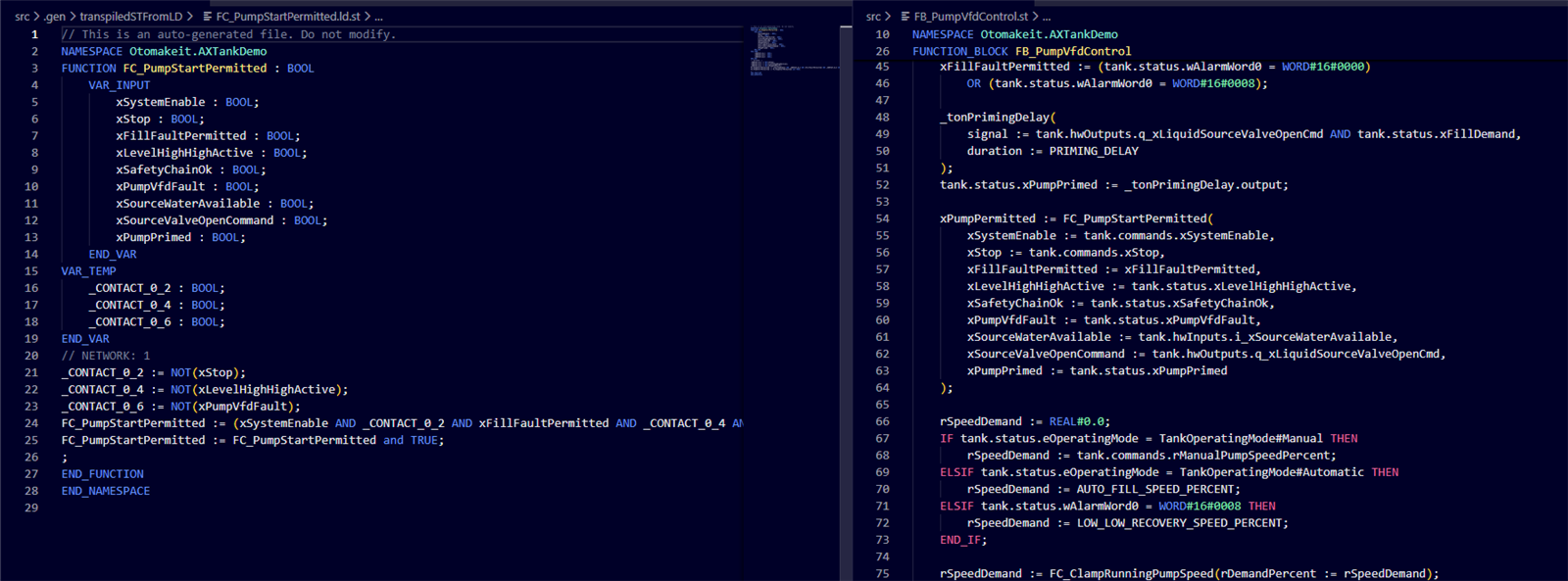Open the transpiledSTFromLD breadcrumb folder
The image size is (1568, 581).
coord(131,17)
